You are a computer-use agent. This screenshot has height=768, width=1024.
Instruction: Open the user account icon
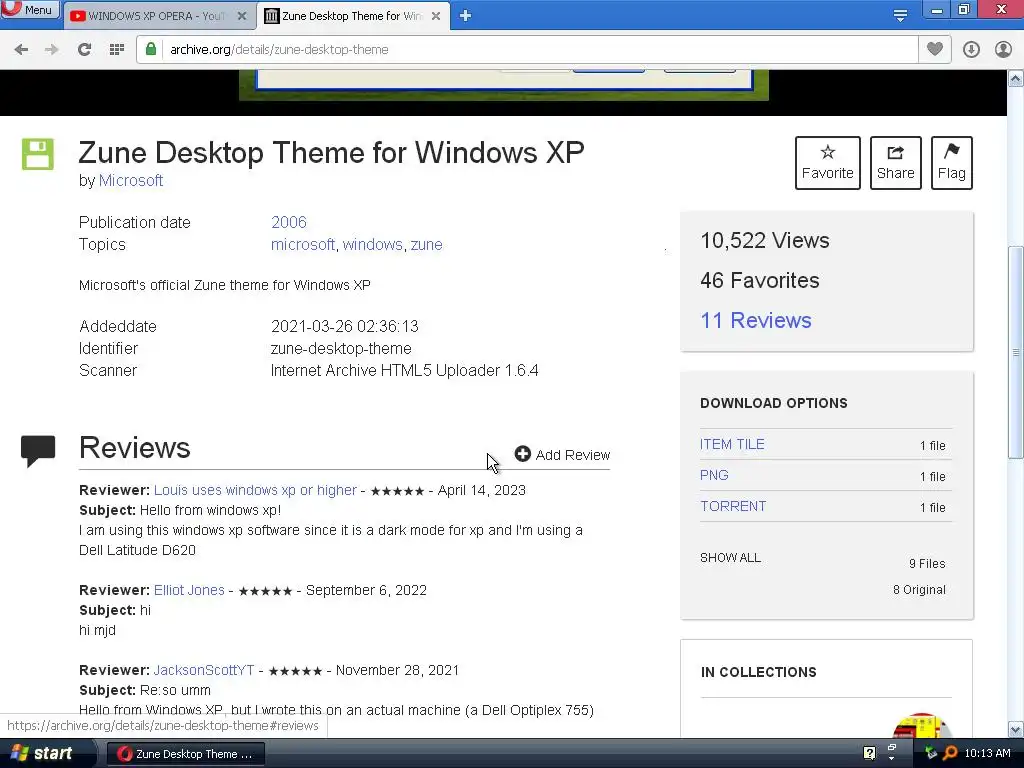click(1003, 50)
